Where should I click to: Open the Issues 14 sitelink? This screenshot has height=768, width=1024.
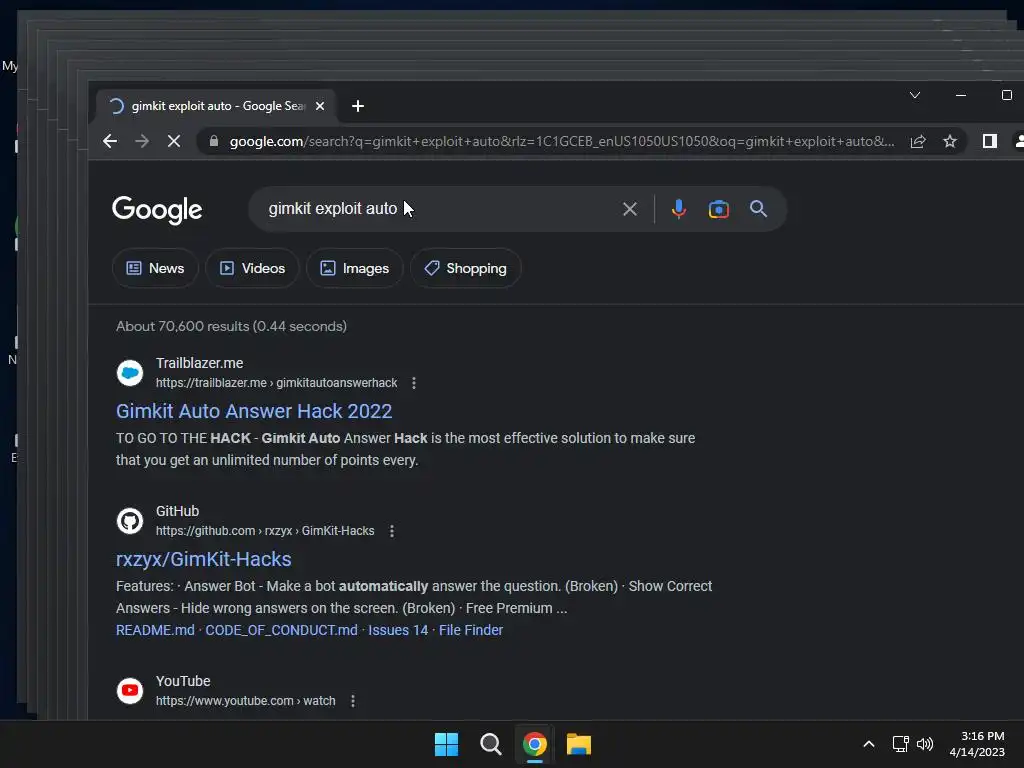pyautogui.click(x=398, y=630)
